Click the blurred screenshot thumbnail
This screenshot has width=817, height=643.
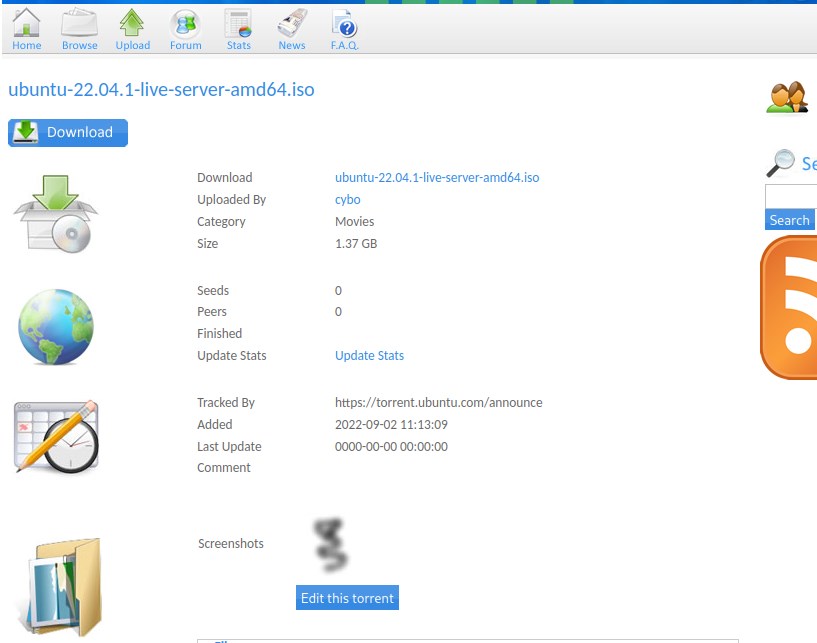331,544
